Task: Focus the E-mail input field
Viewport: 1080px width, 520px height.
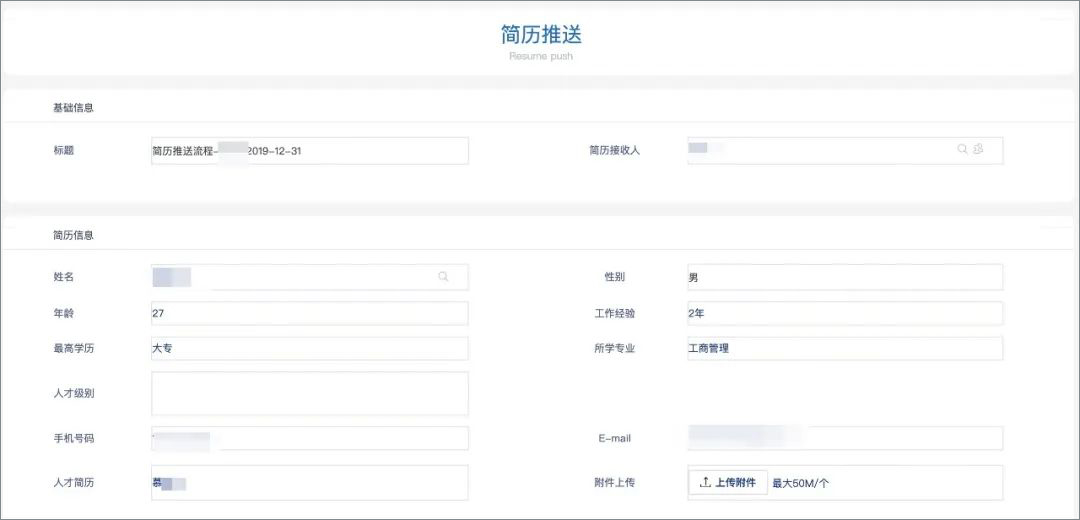Action: coord(845,438)
